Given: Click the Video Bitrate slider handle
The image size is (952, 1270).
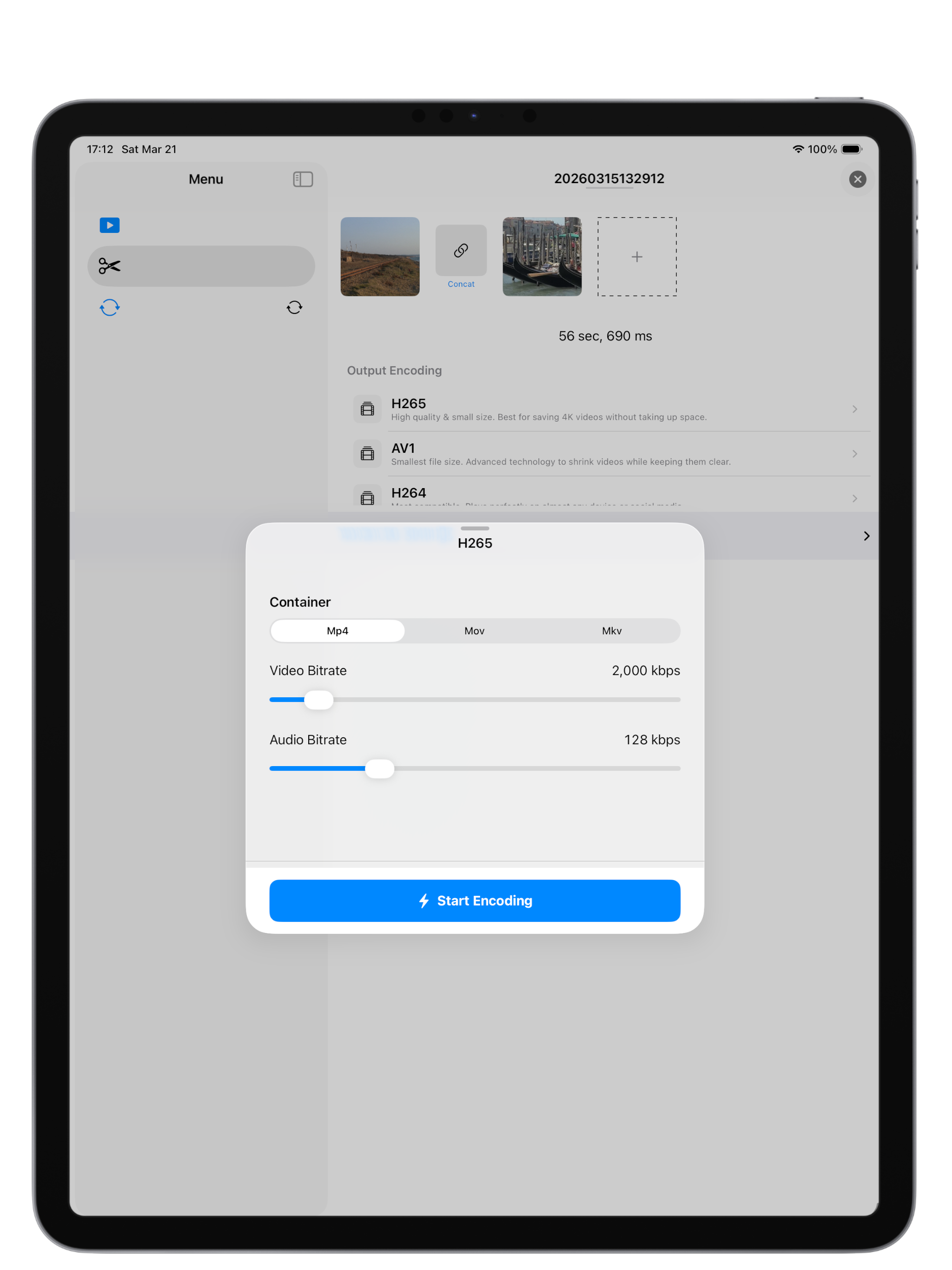Looking at the screenshot, I should click(319, 700).
